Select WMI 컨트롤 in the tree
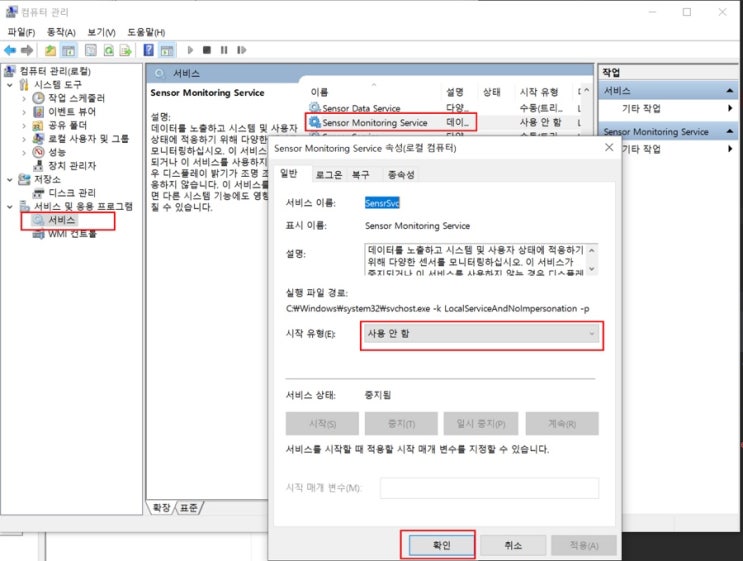This screenshot has height=561, width=743. click(72, 234)
